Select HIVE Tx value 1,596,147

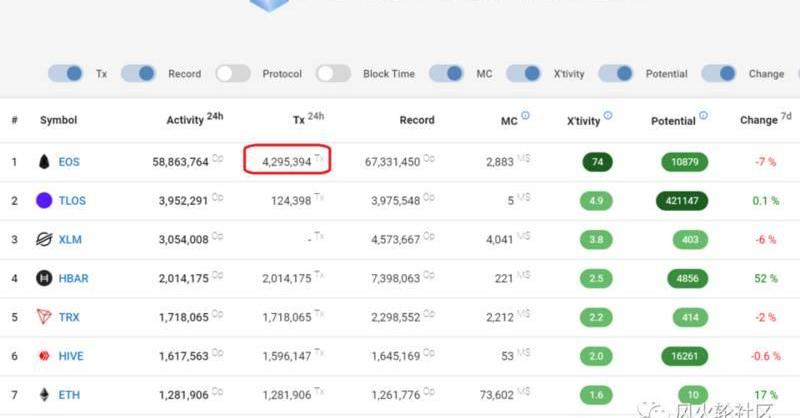tap(287, 356)
